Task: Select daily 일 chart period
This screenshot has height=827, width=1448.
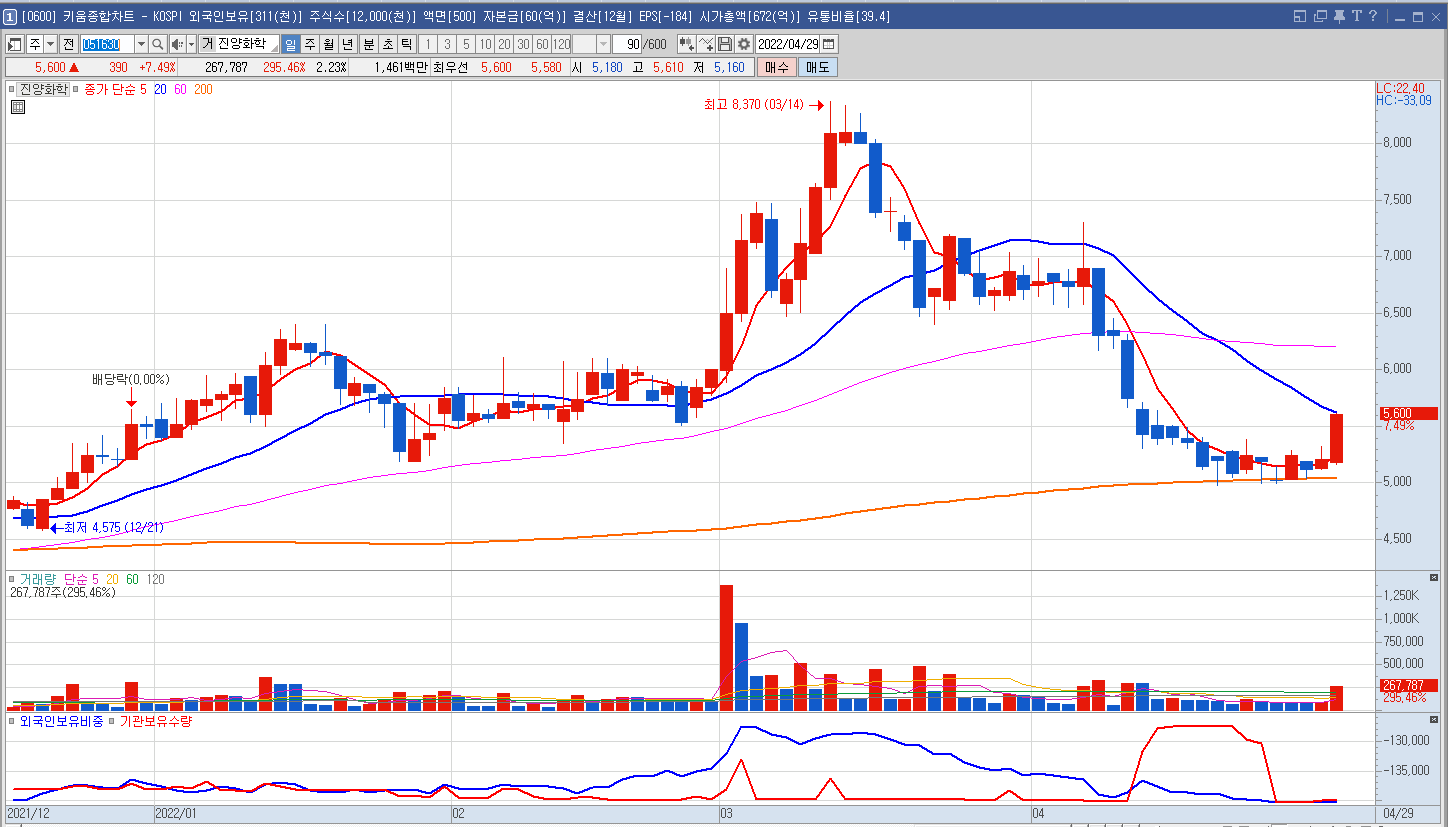Action: click(x=290, y=44)
